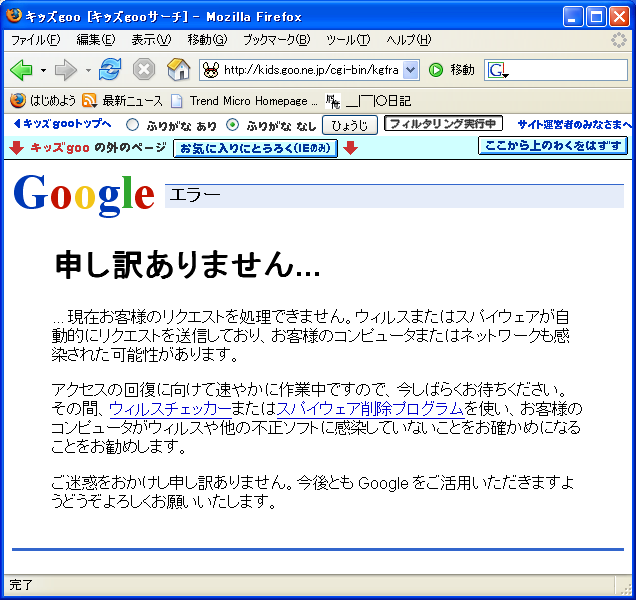Select ふりがな なし radio button

tap(232, 125)
